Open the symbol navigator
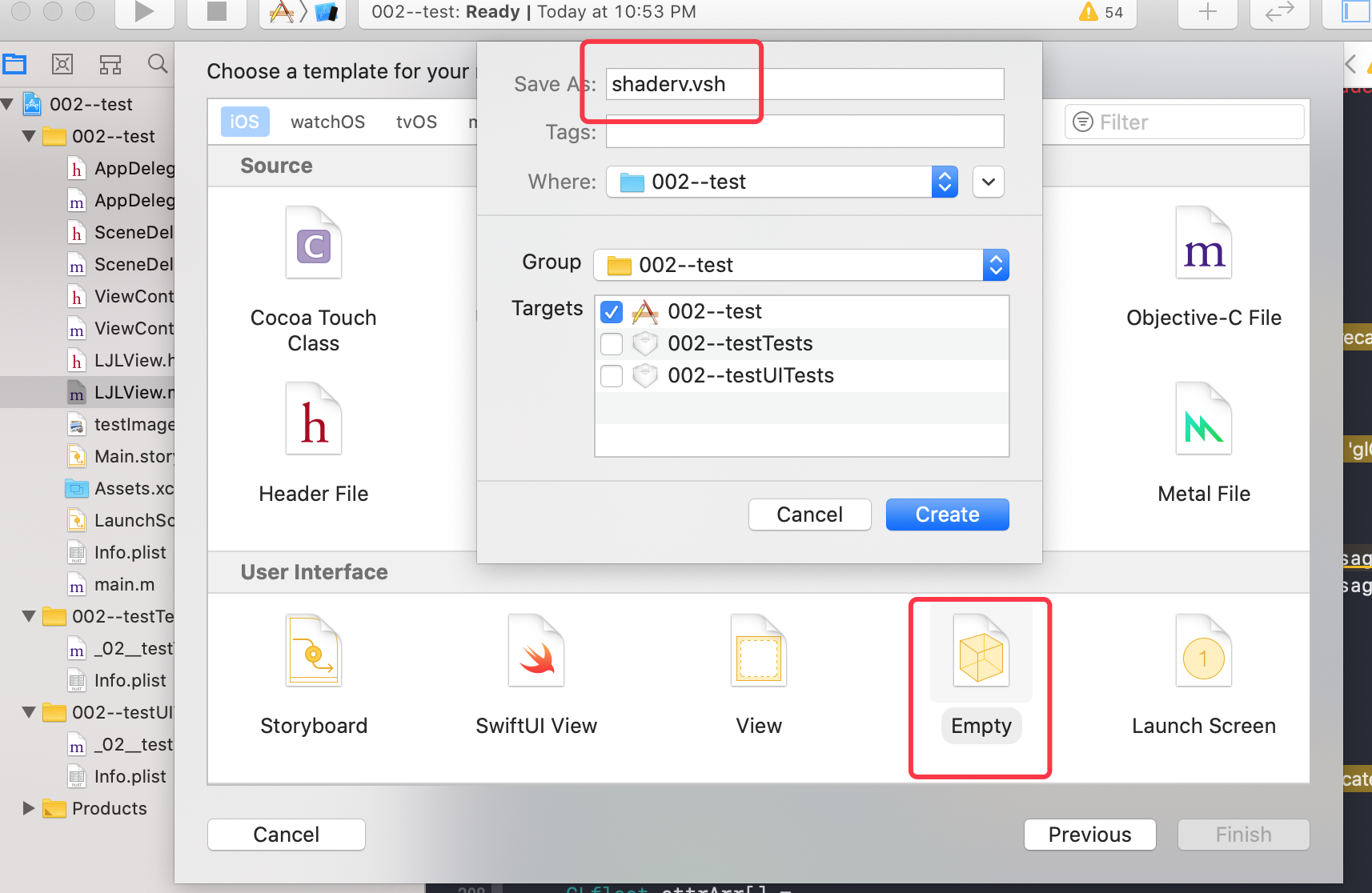 [x=110, y=64]
